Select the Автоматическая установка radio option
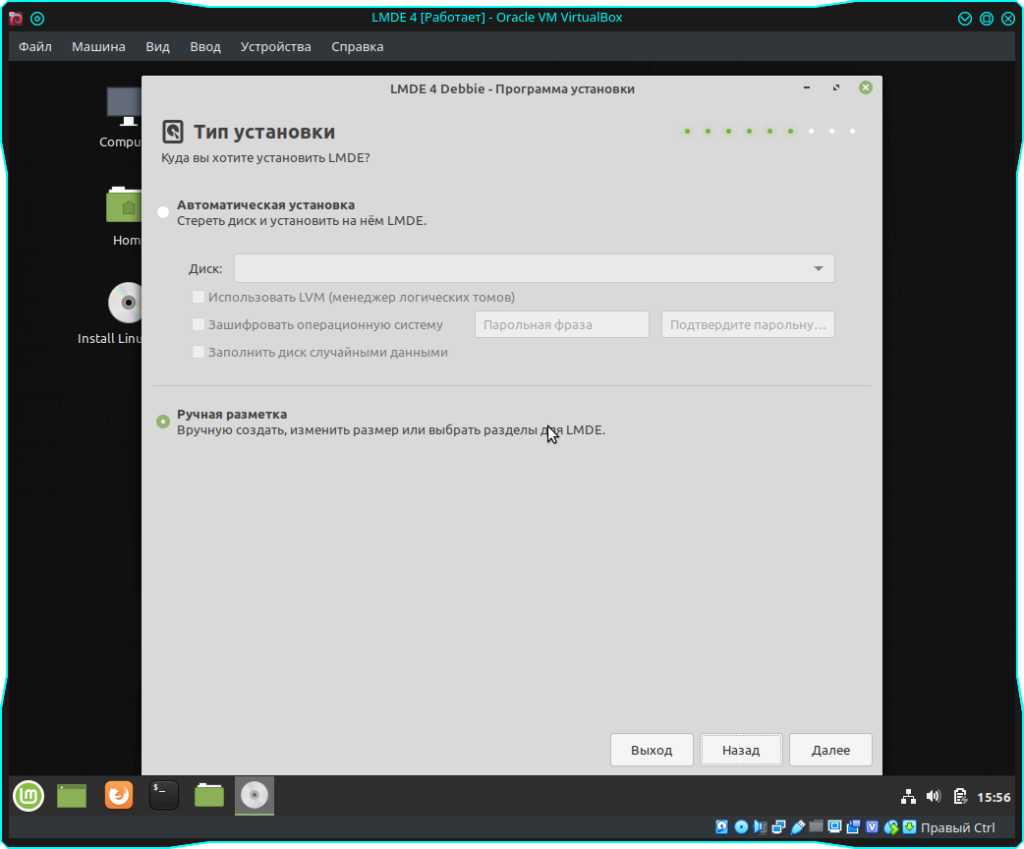The height and width of the screenshot is (849, 1024). [x=163, y=212]
